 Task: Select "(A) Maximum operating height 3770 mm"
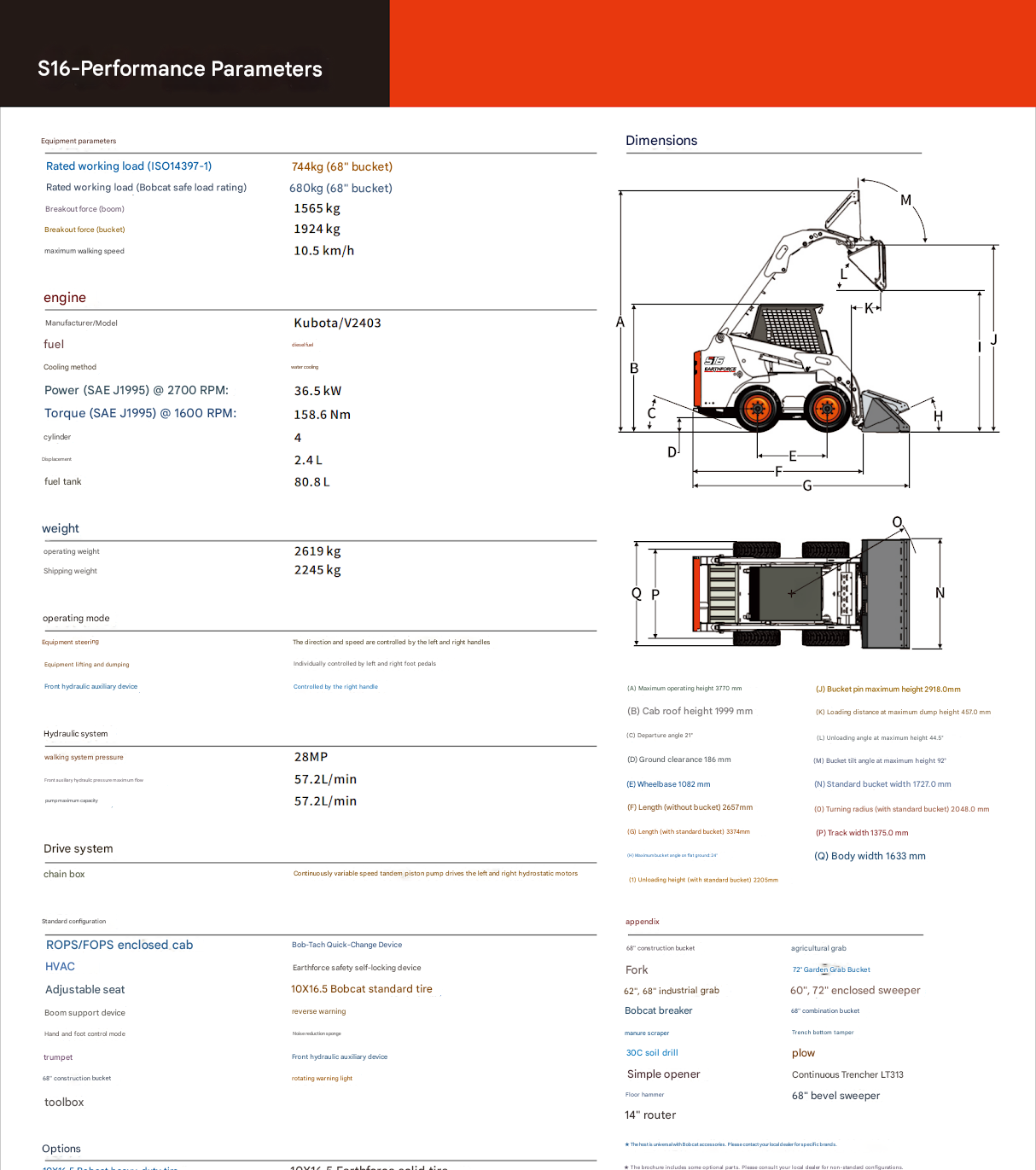click(684, 688)
